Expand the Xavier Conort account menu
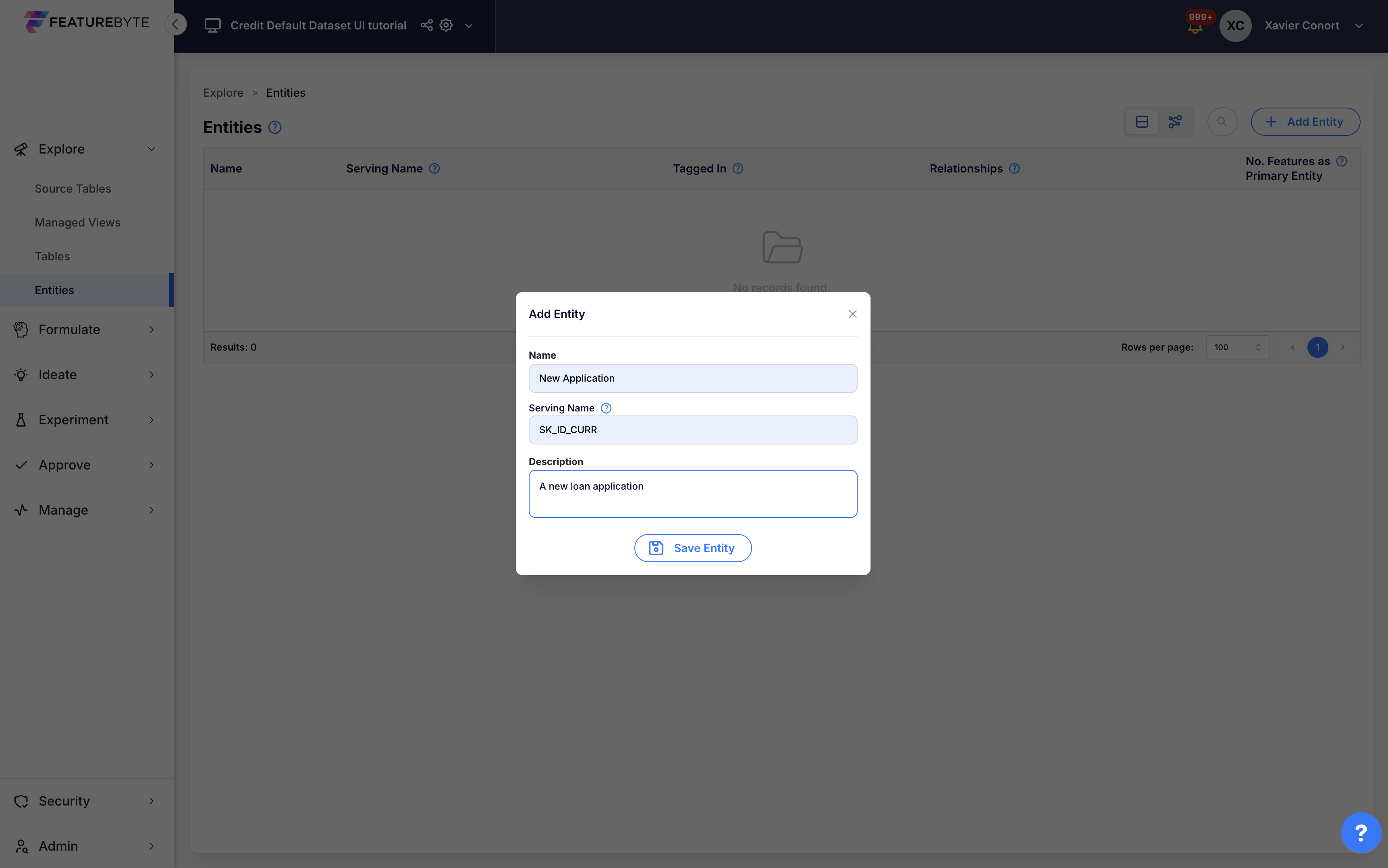Image resolution: width=1388 pixels, height=868 pixels. 1359,25
